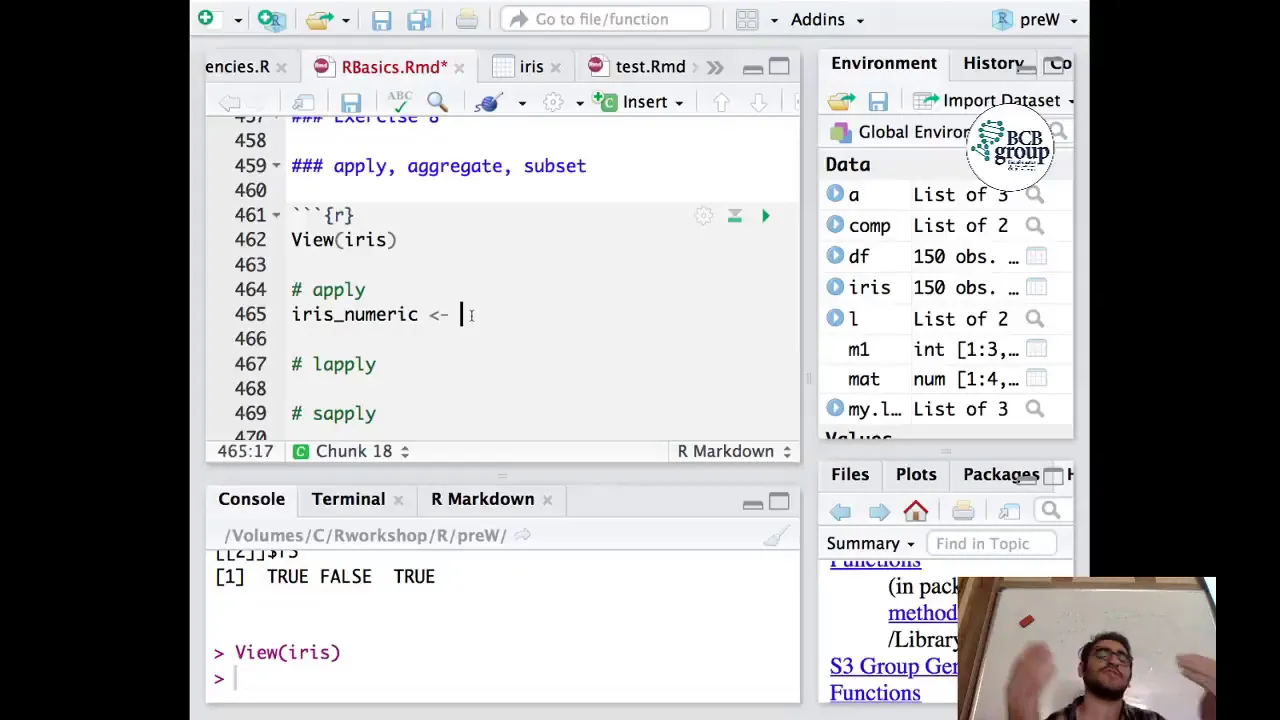Go to help home icon

pos(916,511)
